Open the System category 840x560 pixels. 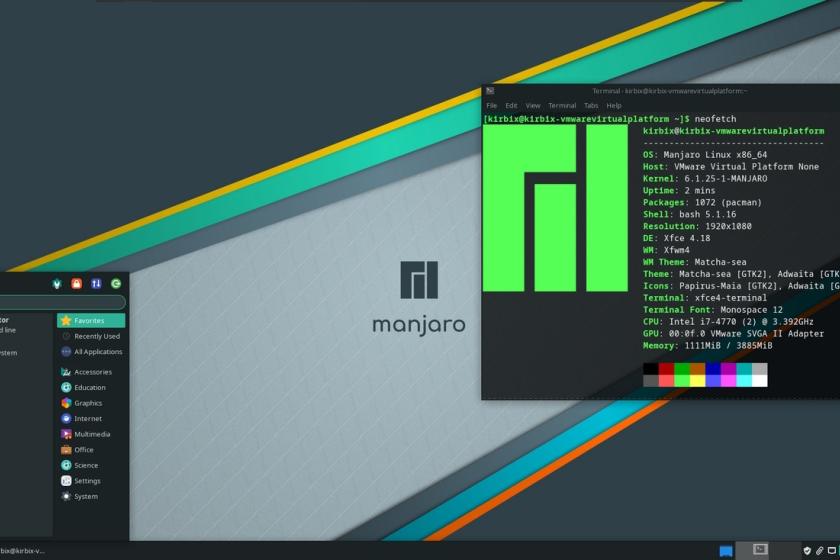(91, 496)
